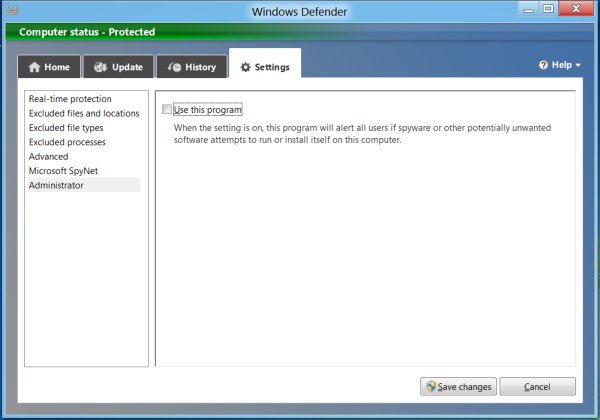Minimize the Windows Defender window
Image resolution: width=600 pixels, height=420 pixels.
click(x=528, y=9)
